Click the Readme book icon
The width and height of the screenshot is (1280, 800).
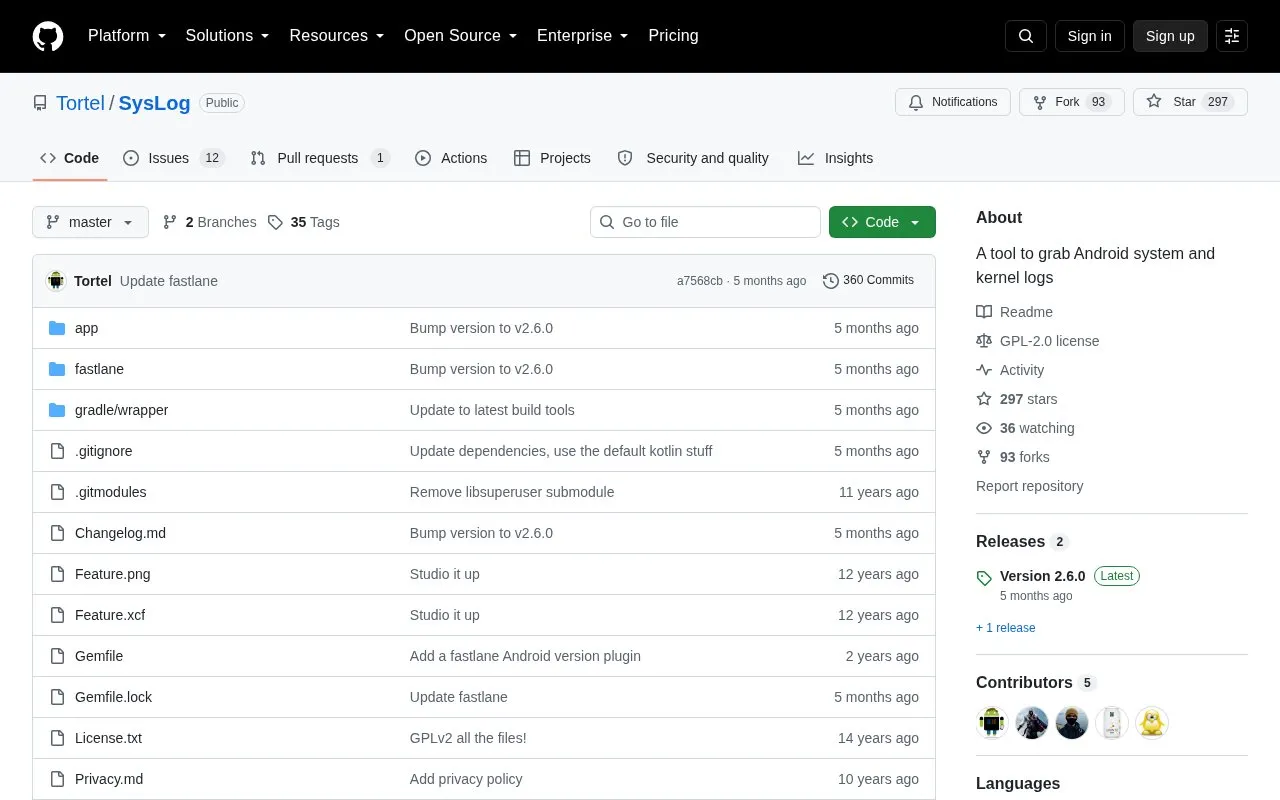pyautogui.click(x=984, y=312)
